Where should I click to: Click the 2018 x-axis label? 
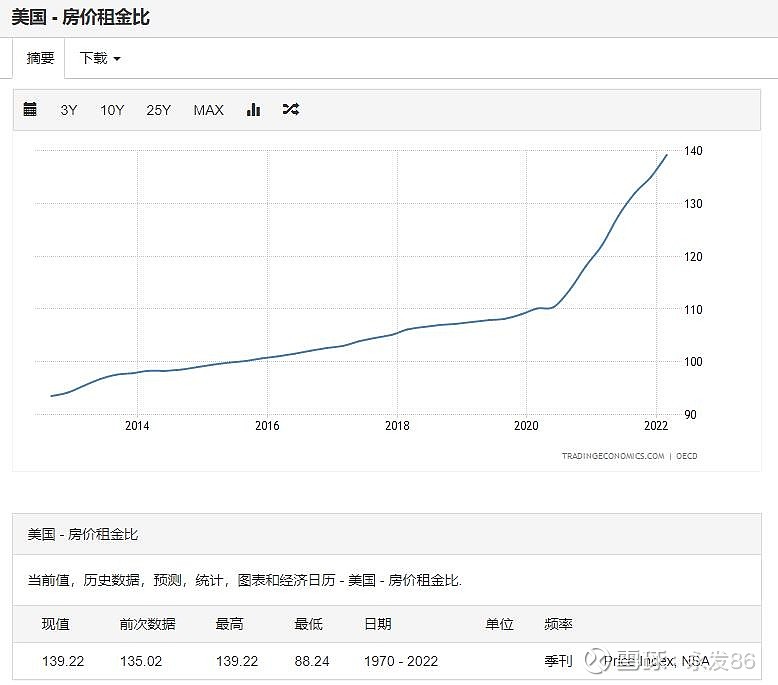pos(397,426)
